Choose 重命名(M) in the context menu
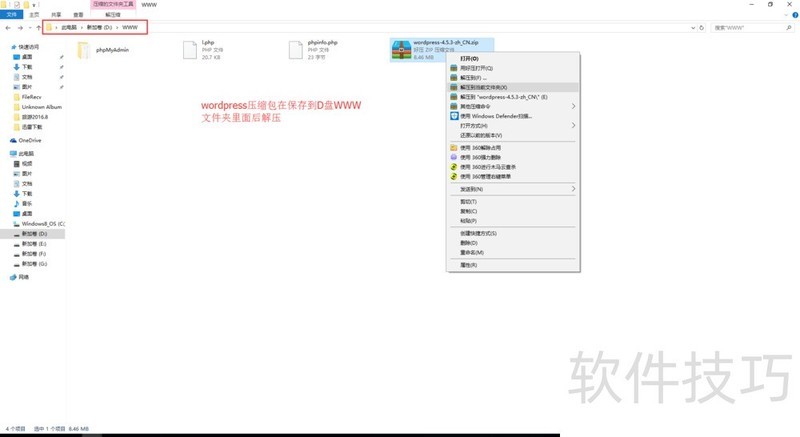This screenshot has height=437, width=800. 513,252
